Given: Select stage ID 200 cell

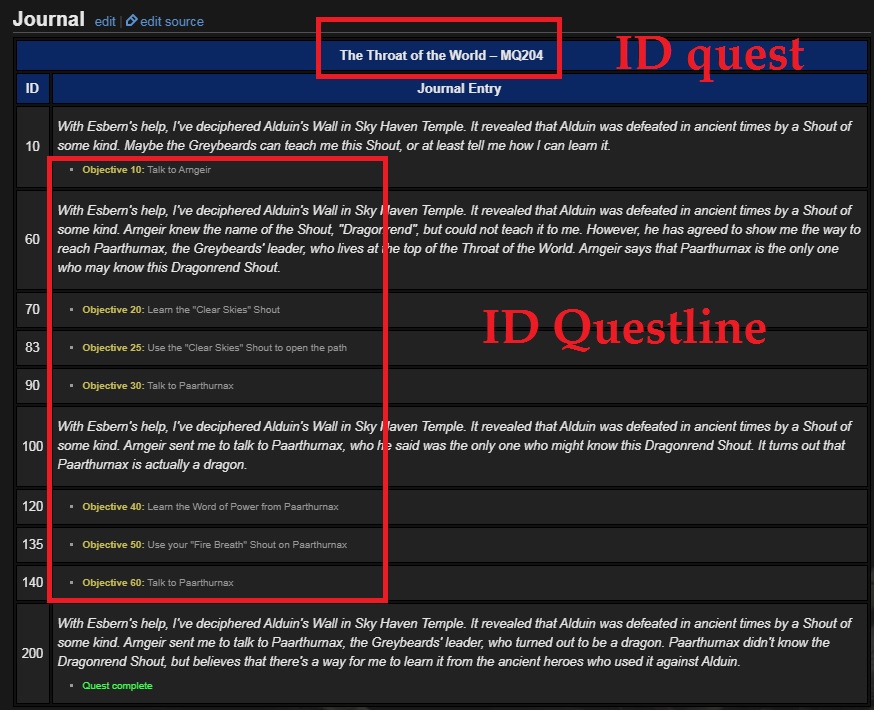Looking at the screenshot, I should 32,653.
